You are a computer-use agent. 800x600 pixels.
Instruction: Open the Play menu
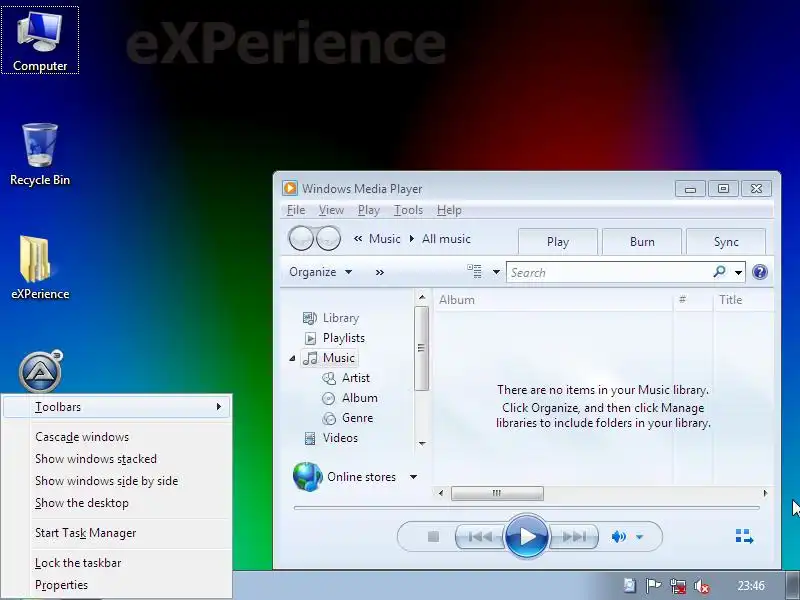[x=369, y=210]
